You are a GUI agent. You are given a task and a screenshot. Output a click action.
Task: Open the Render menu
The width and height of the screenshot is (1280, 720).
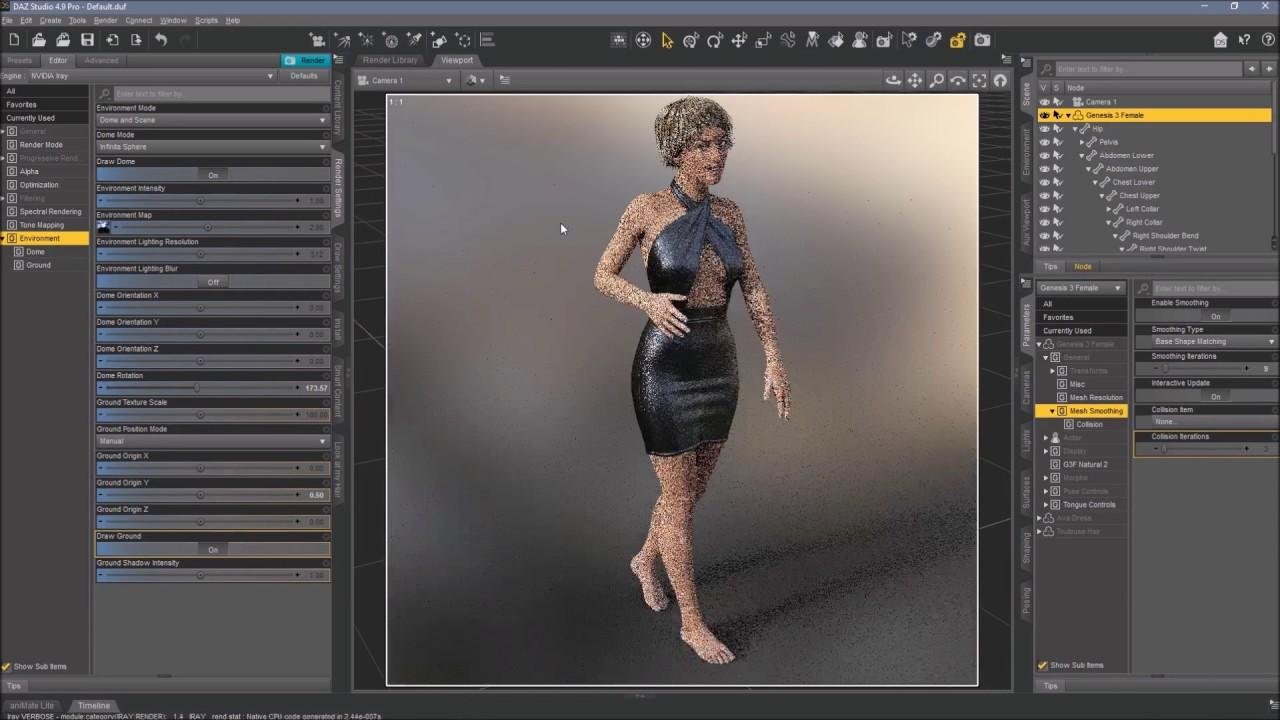click(x=105, y=20)
